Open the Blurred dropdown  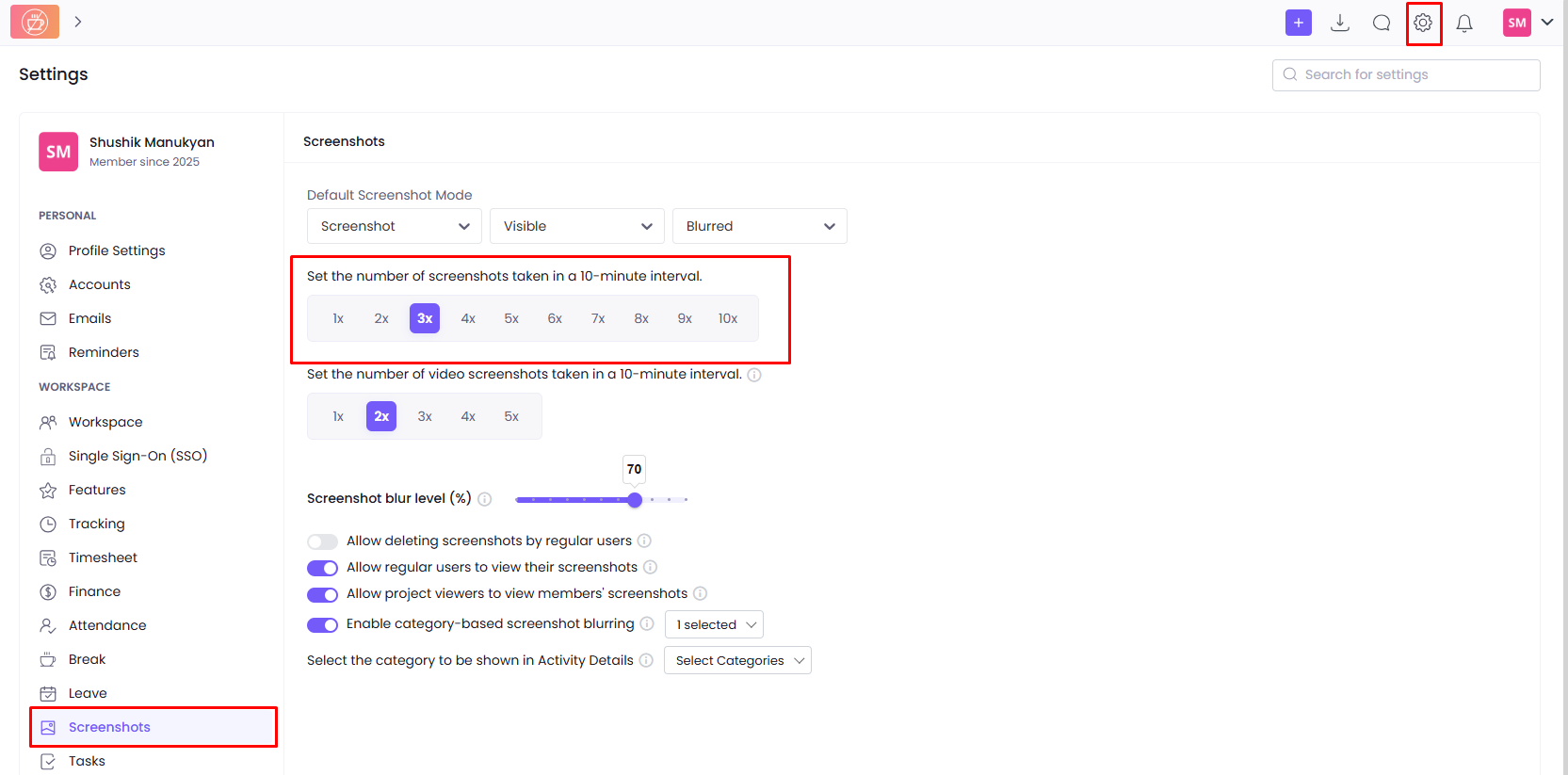pos(759,226)
